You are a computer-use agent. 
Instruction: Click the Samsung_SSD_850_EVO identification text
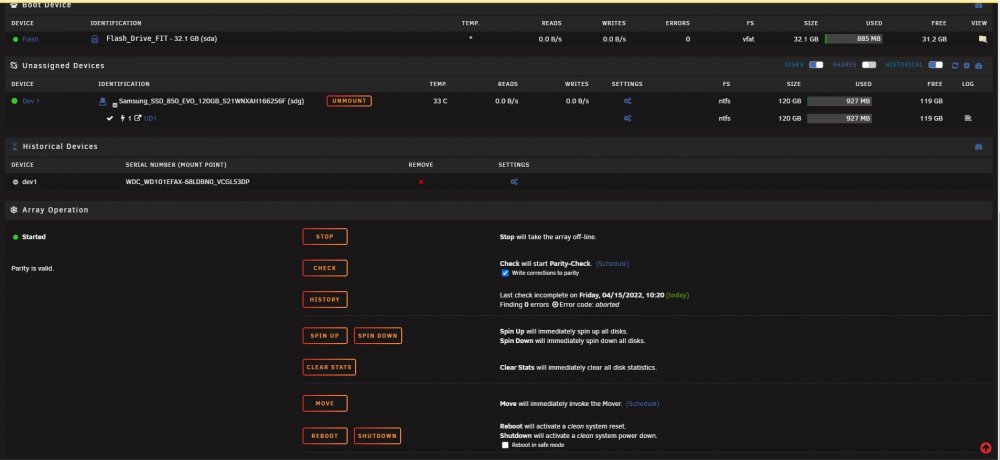[x=211, y=101]
